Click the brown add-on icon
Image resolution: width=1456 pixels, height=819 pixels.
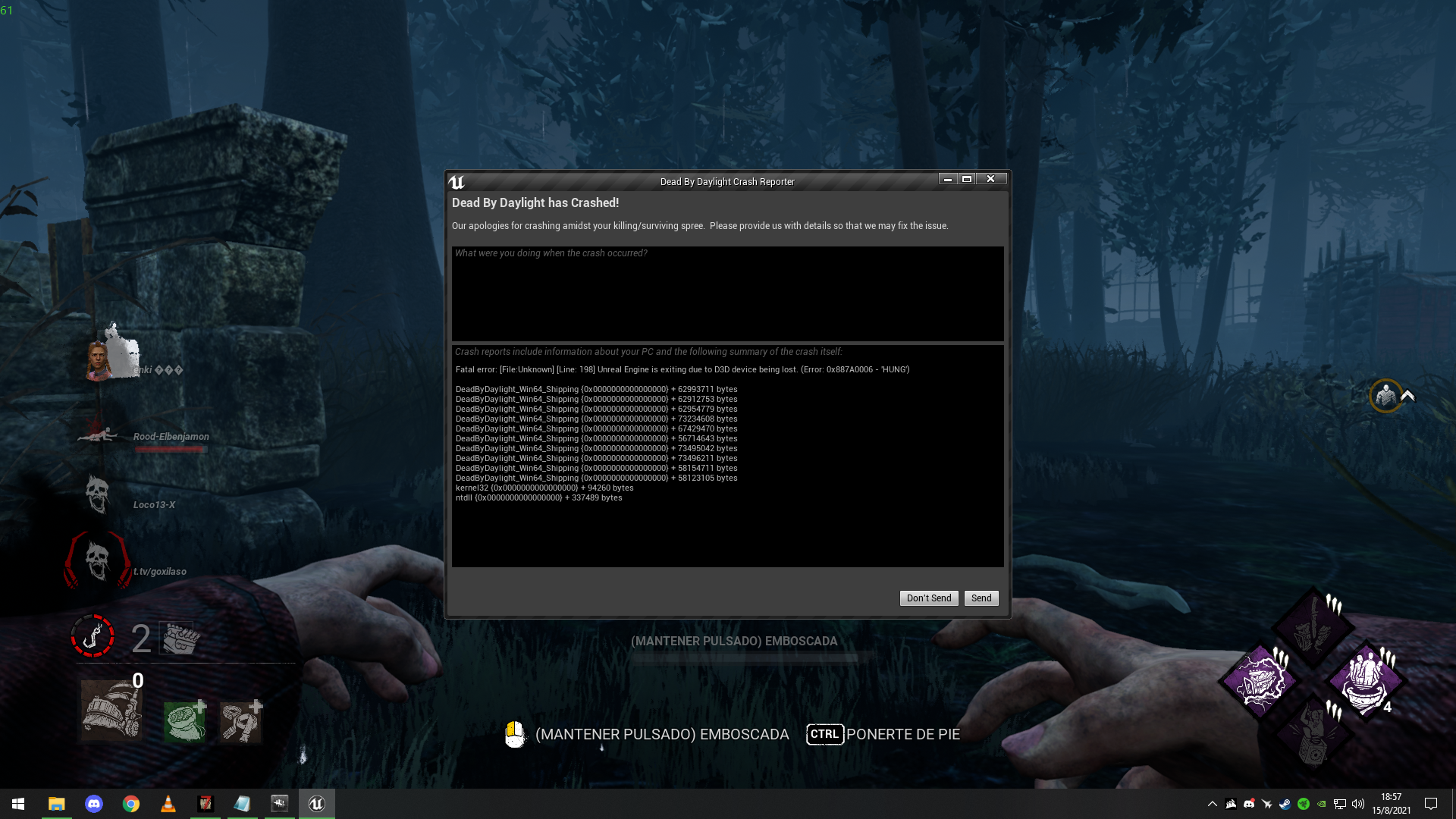[x=240, y=721]
